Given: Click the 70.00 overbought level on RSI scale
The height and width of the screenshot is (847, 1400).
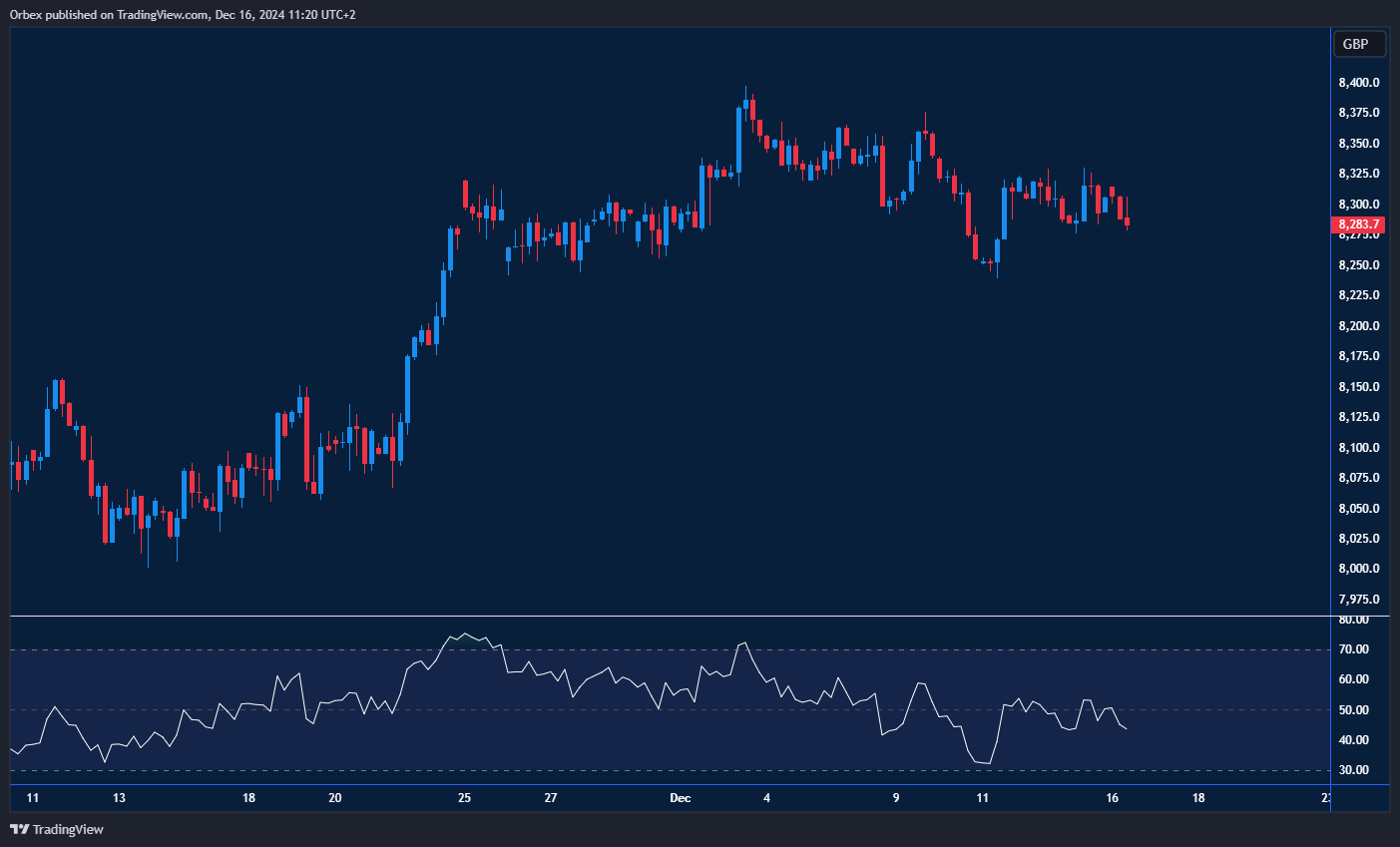Looking at the screenshot, I should (1353, 649).
